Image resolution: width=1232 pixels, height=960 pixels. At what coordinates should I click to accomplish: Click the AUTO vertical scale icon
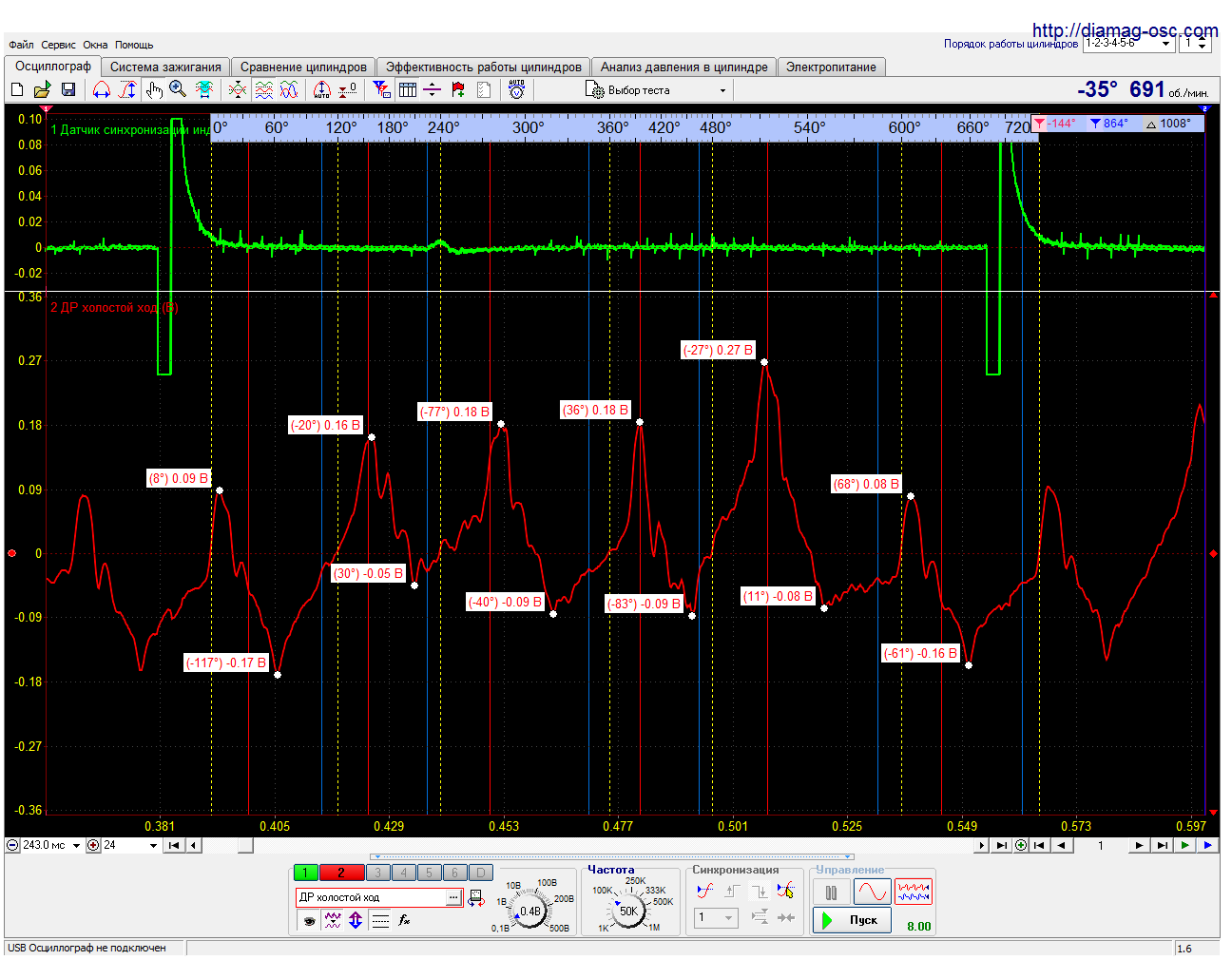322,89
